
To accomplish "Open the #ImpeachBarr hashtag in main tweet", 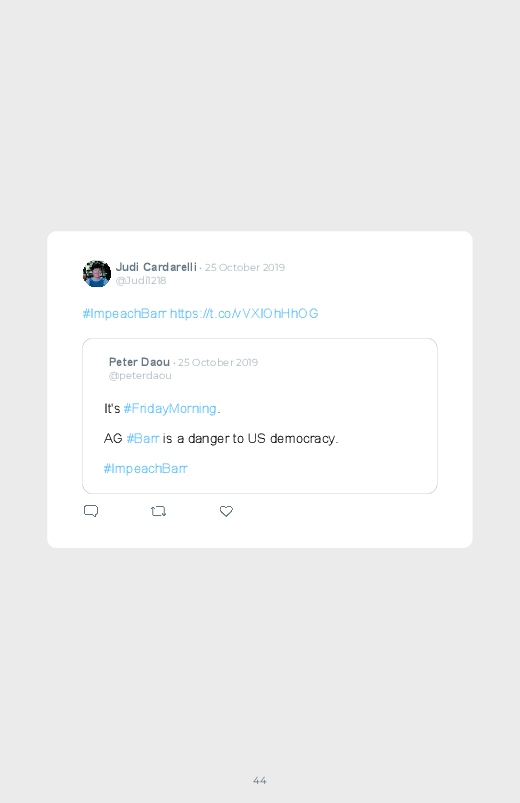I will 124,313.
